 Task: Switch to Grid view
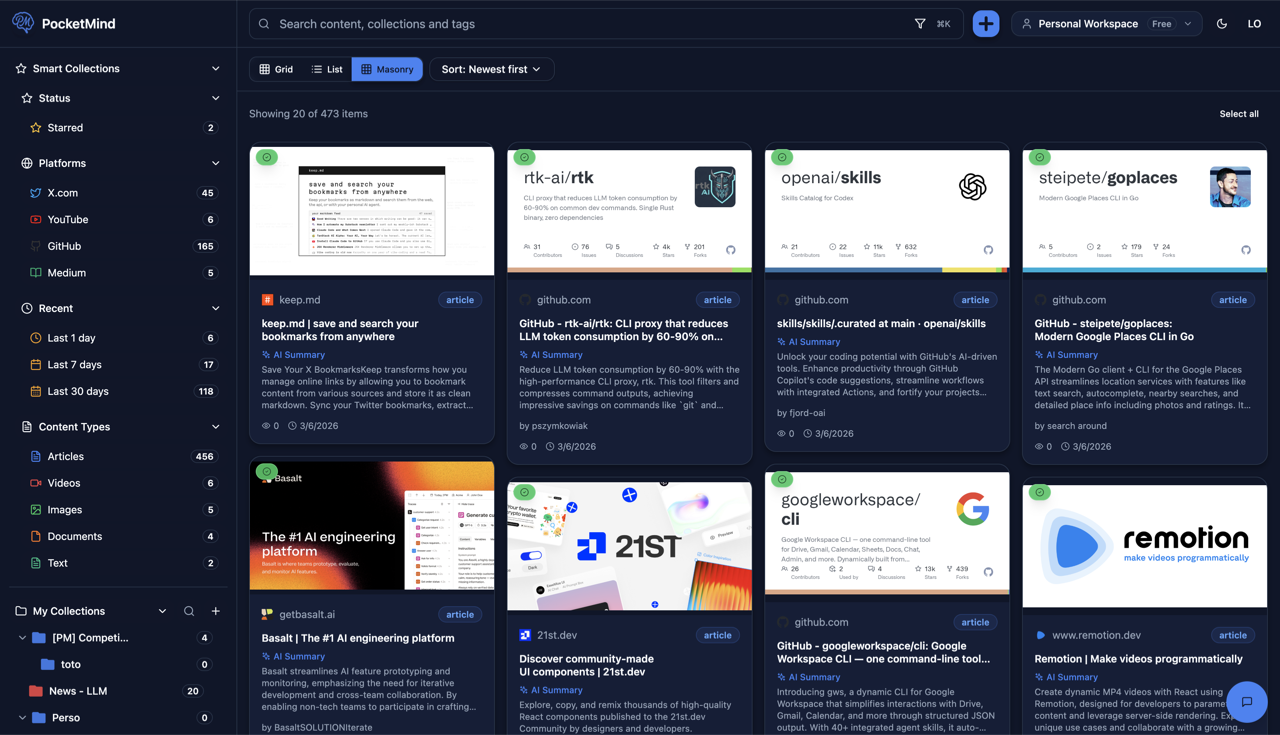click(279, 69)
